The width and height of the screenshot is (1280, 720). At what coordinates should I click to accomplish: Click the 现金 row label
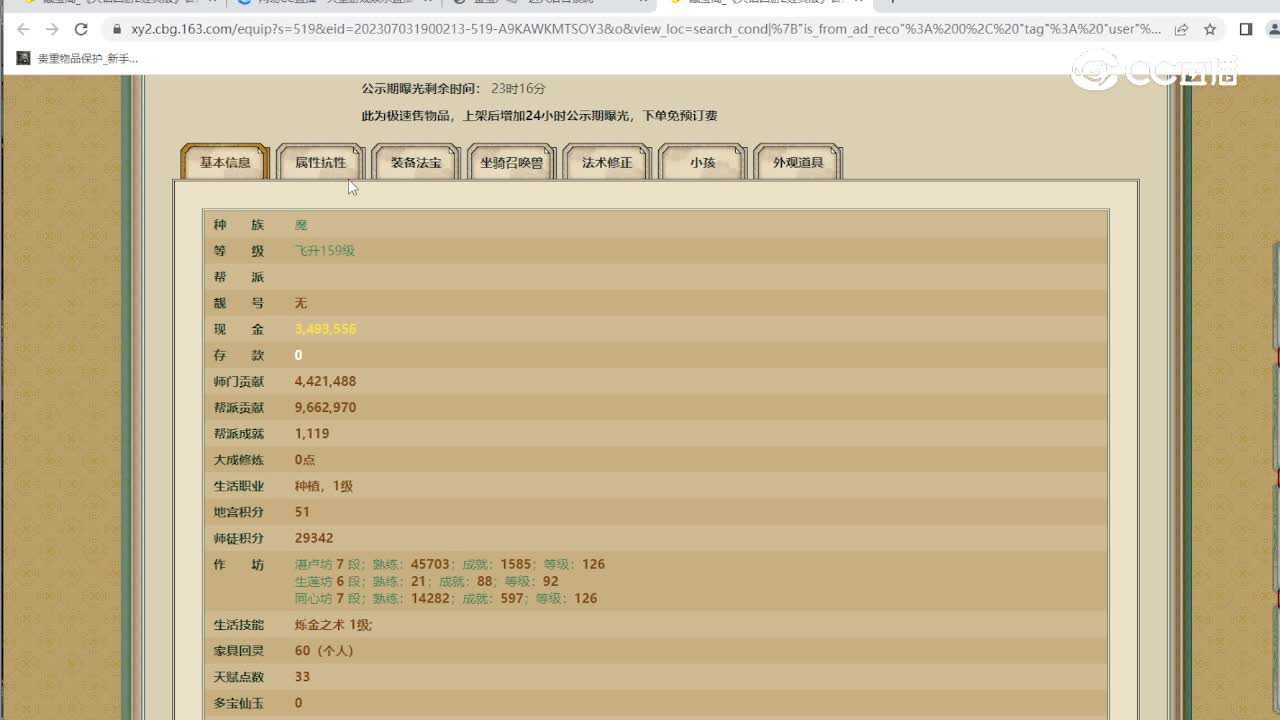point(239,329)
